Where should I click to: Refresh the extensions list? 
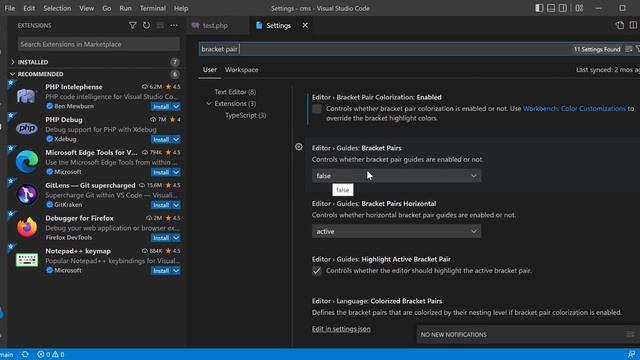[x=146, y=25]
